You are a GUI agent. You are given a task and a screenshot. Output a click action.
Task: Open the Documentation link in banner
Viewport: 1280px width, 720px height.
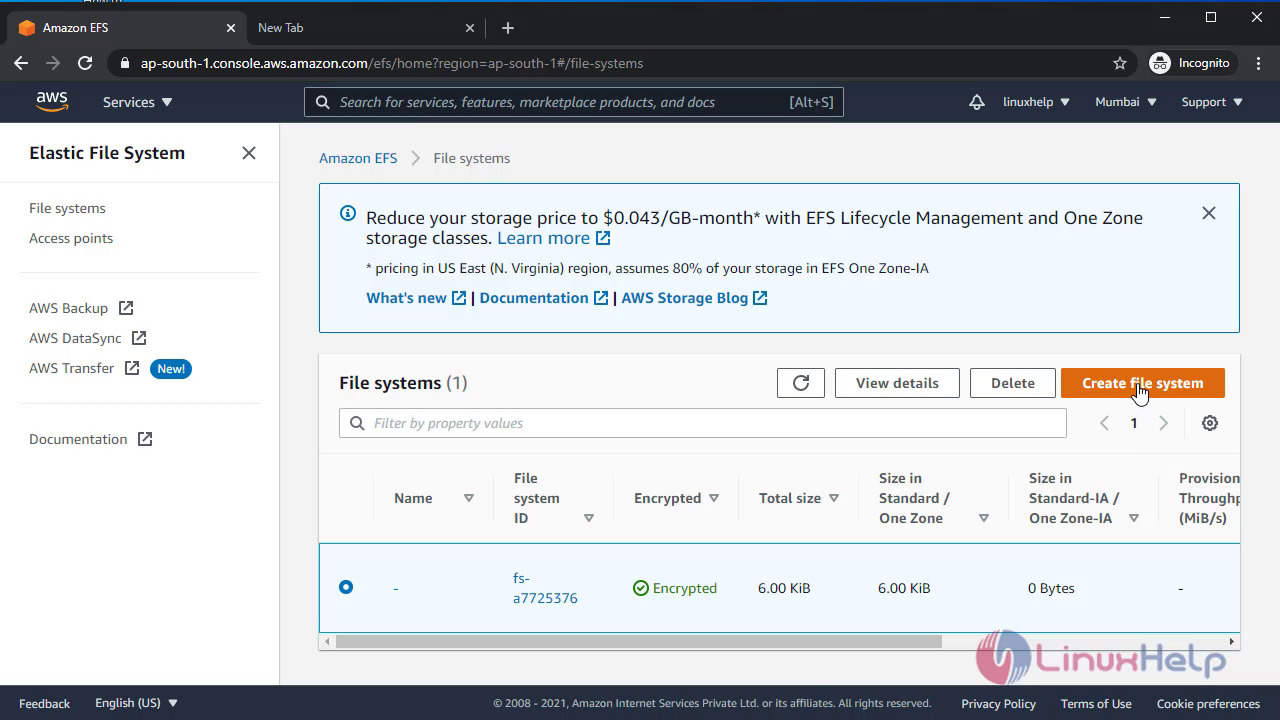544,298
